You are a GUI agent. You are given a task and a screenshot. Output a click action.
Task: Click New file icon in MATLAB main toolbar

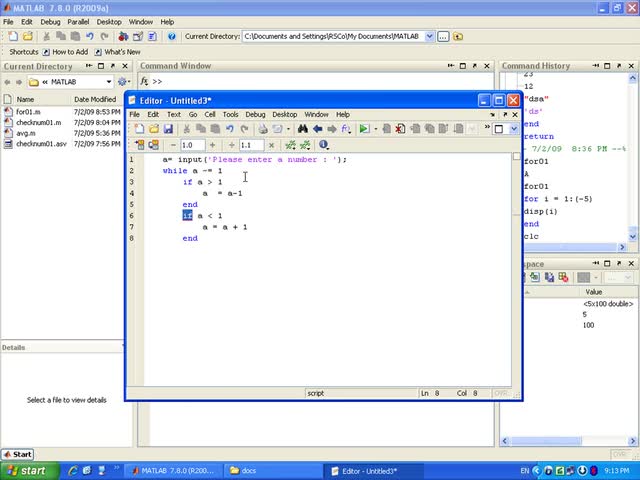pos(13,36)
